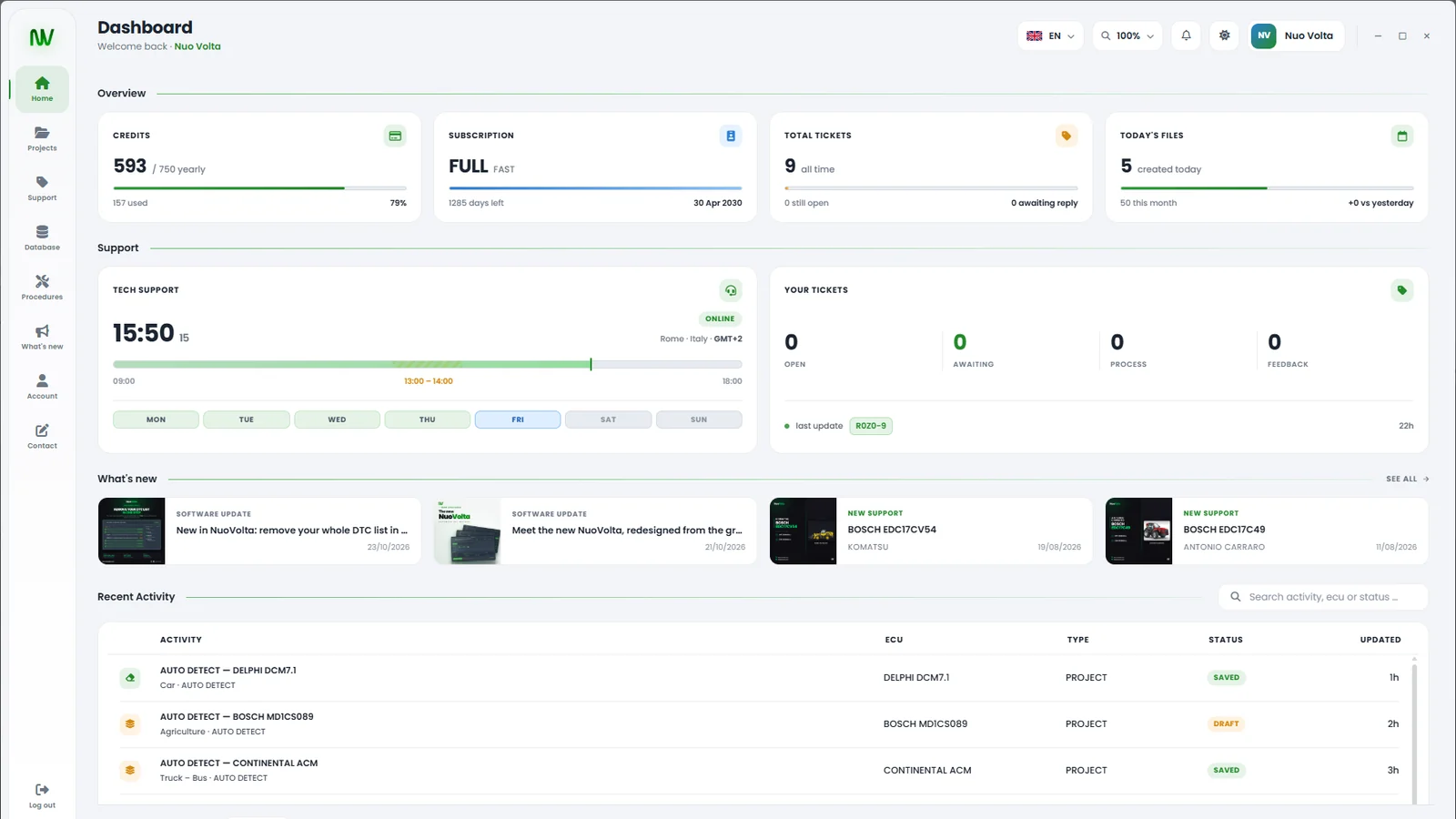1456x819 pixels.
Task: Open the EN language dropdown
Action: [1050, 35]
